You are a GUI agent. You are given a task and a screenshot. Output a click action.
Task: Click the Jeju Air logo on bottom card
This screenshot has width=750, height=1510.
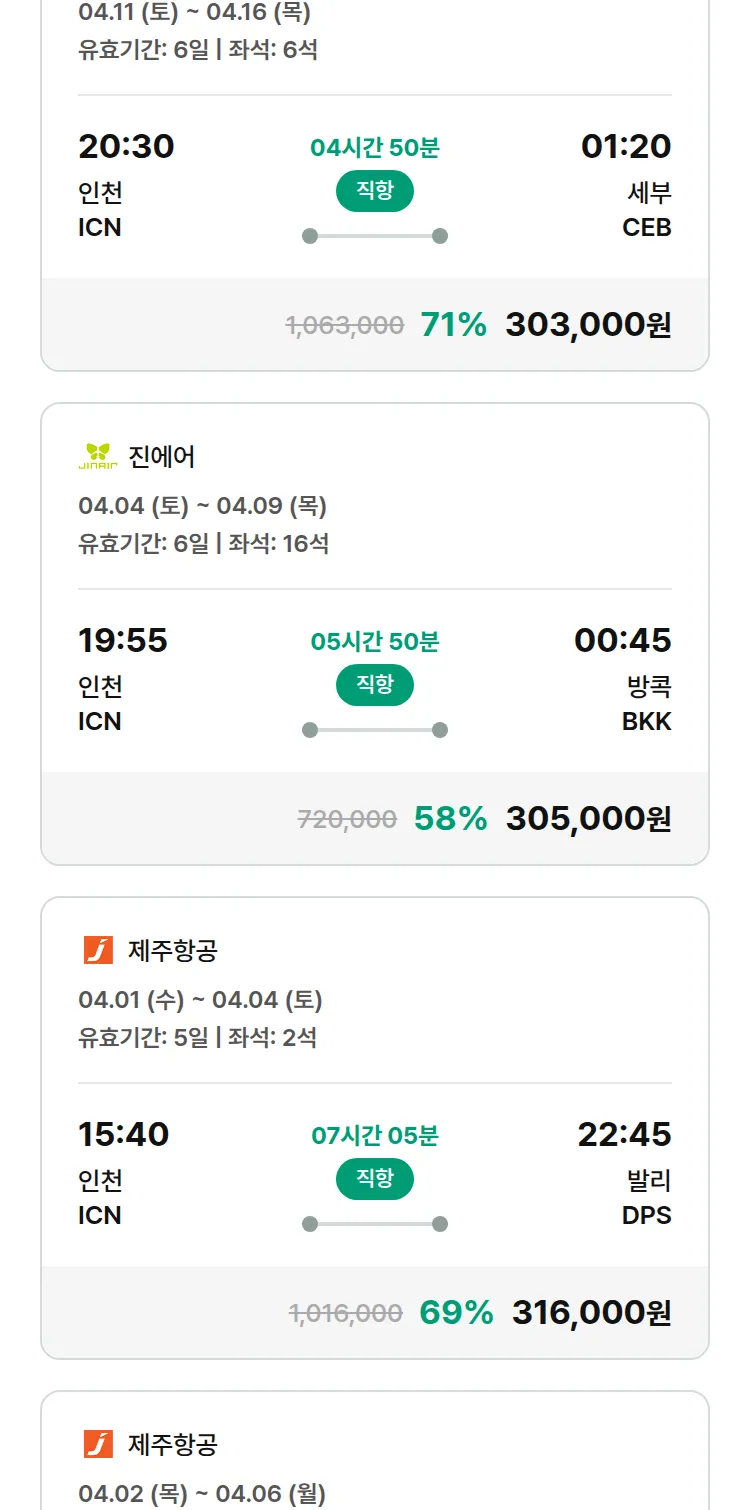coord(98,1444)
